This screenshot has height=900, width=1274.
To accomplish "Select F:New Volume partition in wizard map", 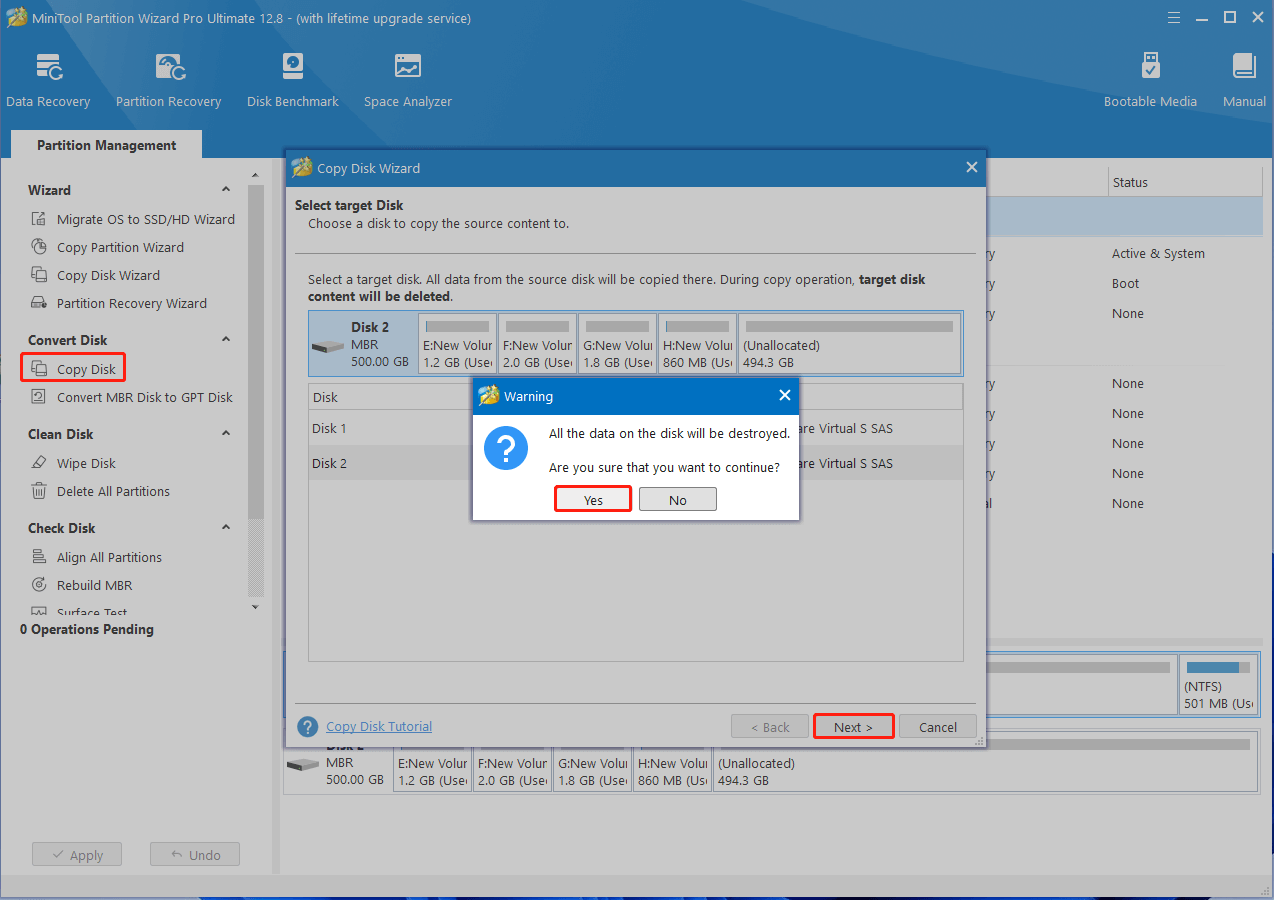I will pos(537,343).
